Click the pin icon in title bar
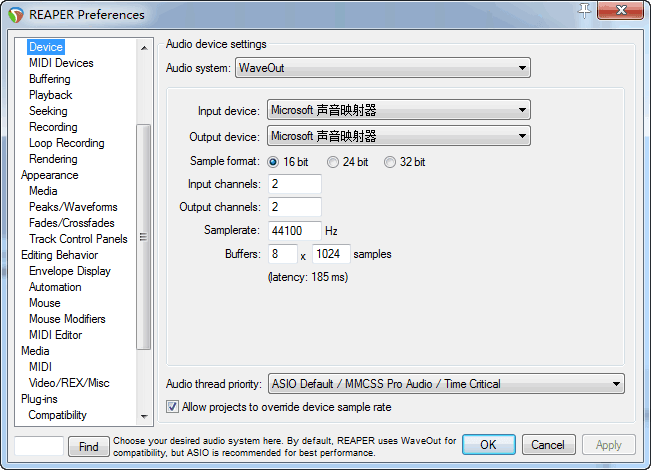 pyautogui.click(x=584, y=11)
